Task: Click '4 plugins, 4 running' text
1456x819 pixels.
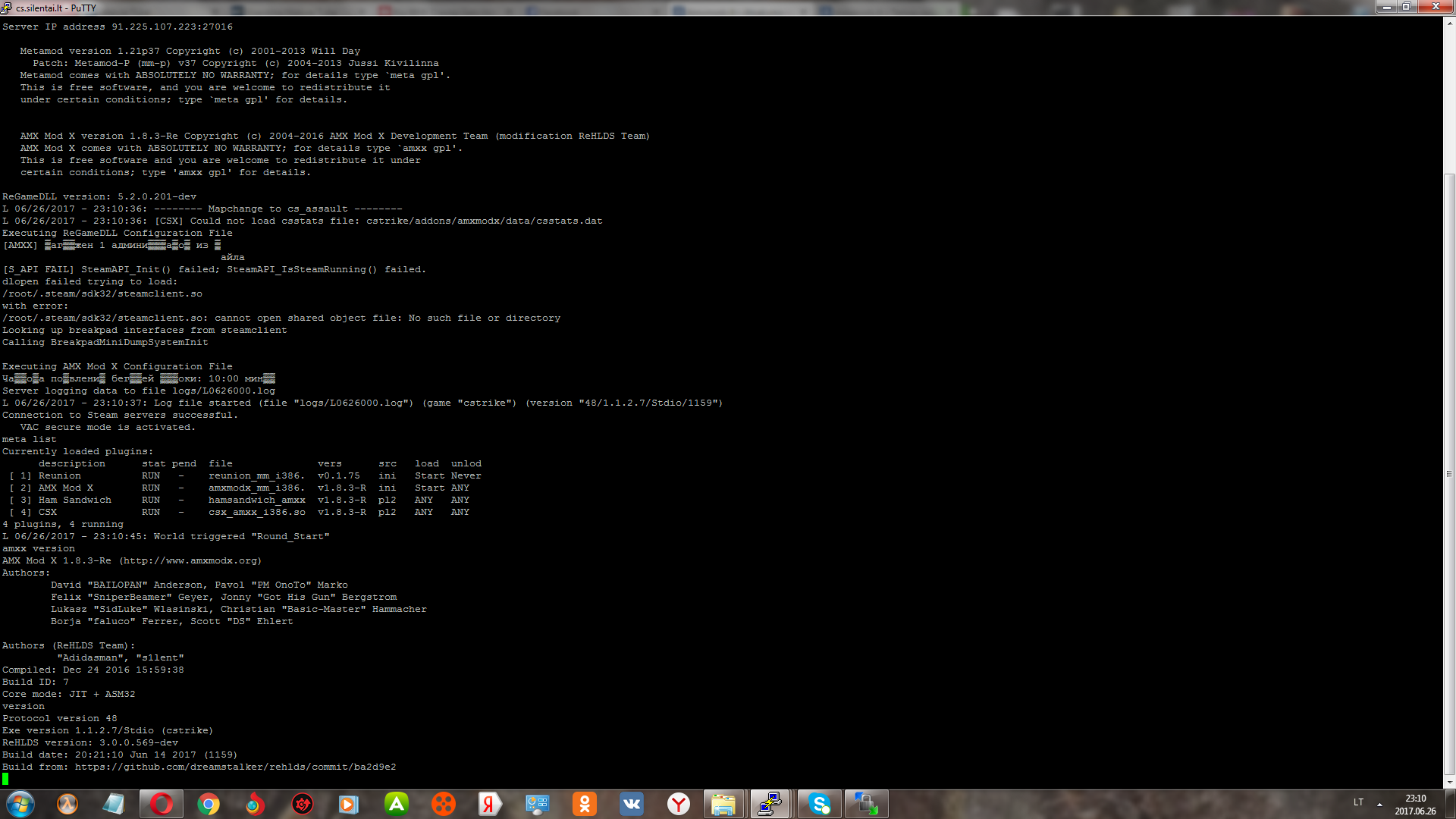Action: click(63, 524)
